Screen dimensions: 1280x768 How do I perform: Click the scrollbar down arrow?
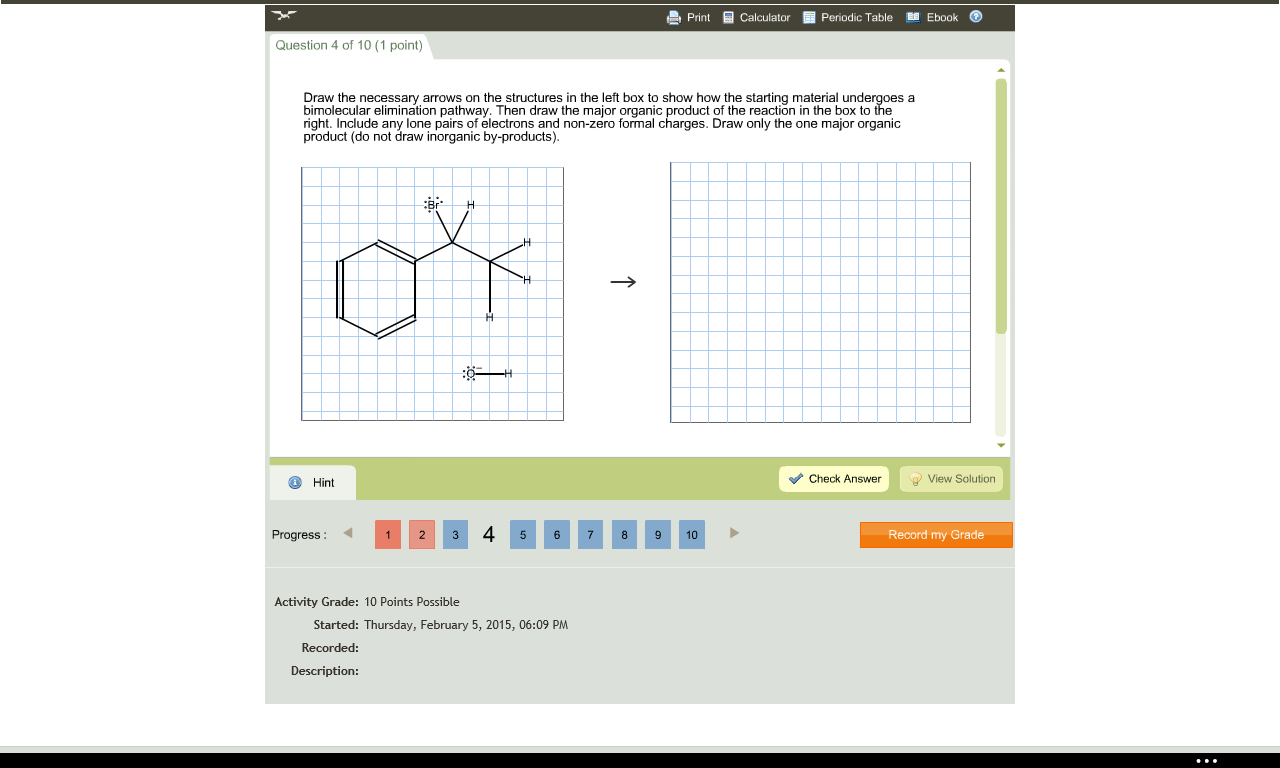click(x=1001, y=445)
